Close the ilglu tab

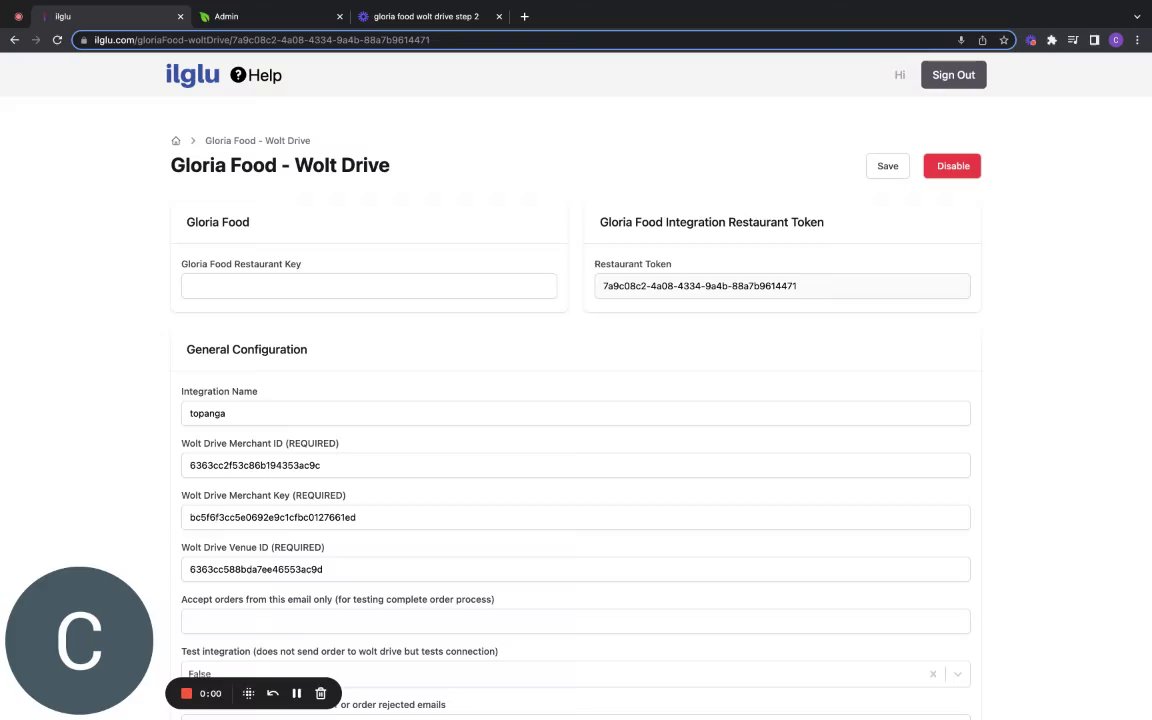pyautogui.click(x=180, y=16)
